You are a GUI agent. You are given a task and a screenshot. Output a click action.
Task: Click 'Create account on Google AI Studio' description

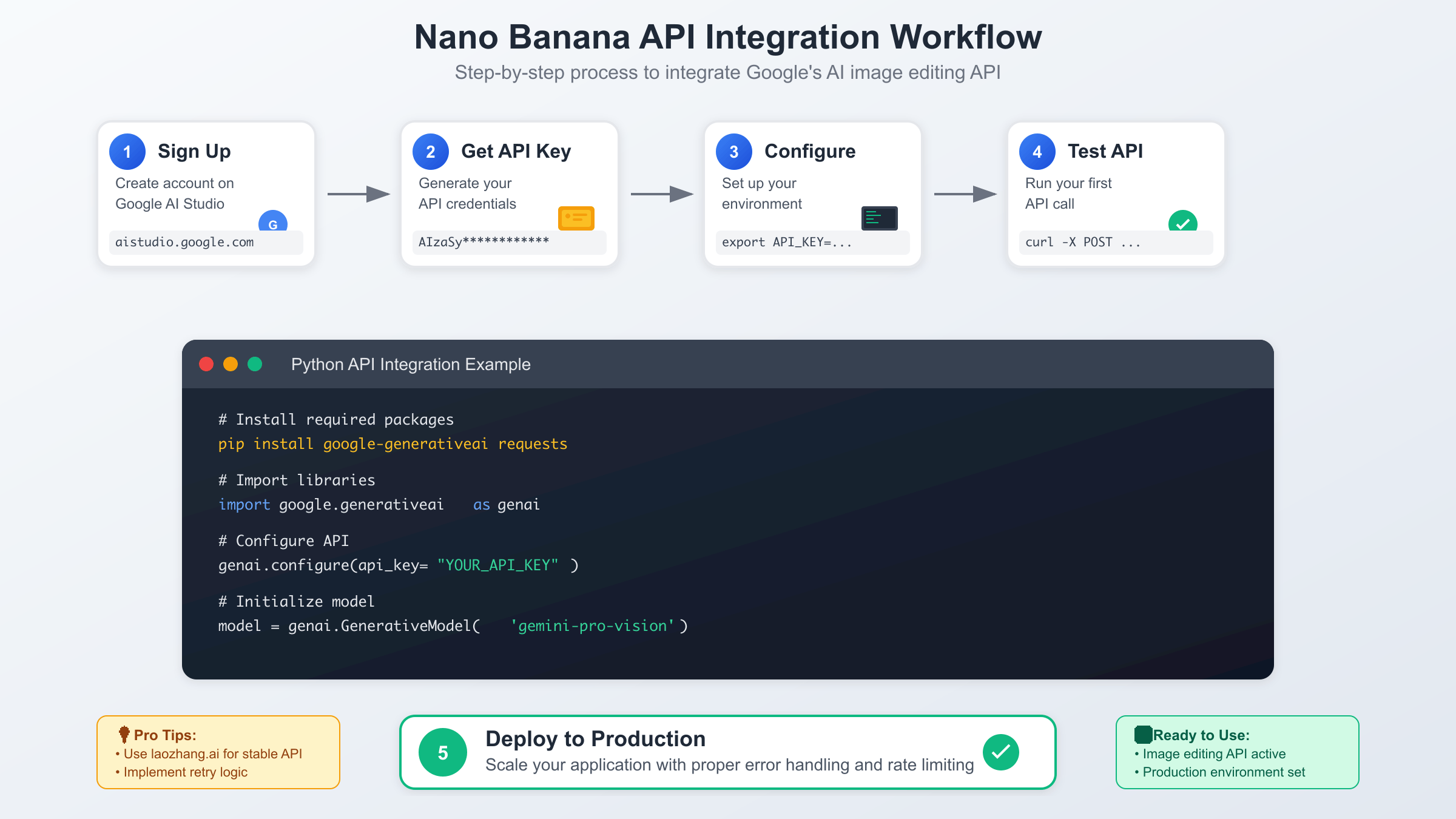175,194
